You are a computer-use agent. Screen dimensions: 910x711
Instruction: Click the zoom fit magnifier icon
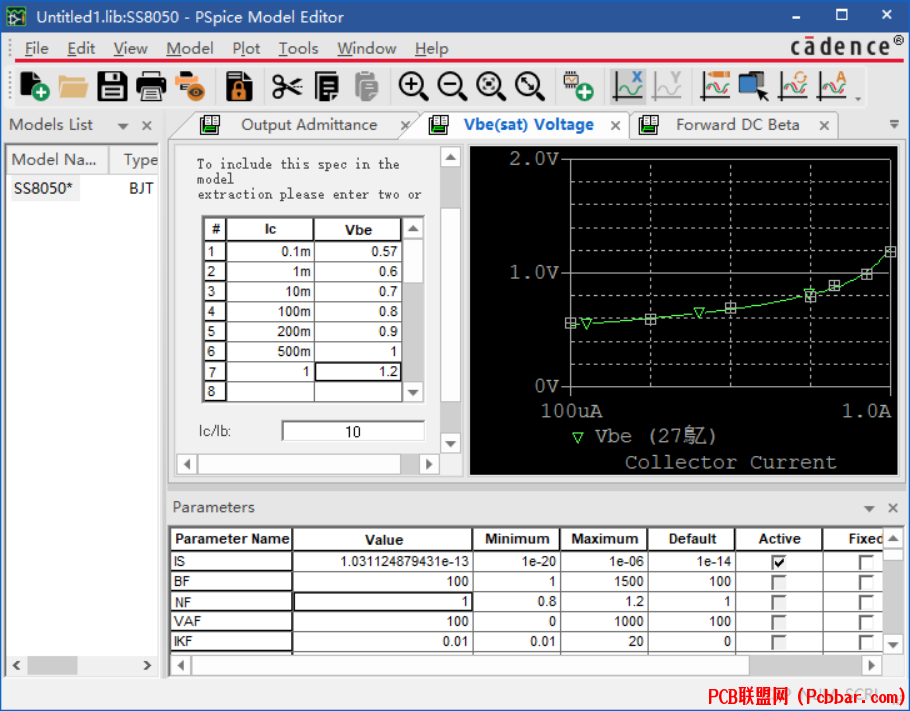point(530,86)
